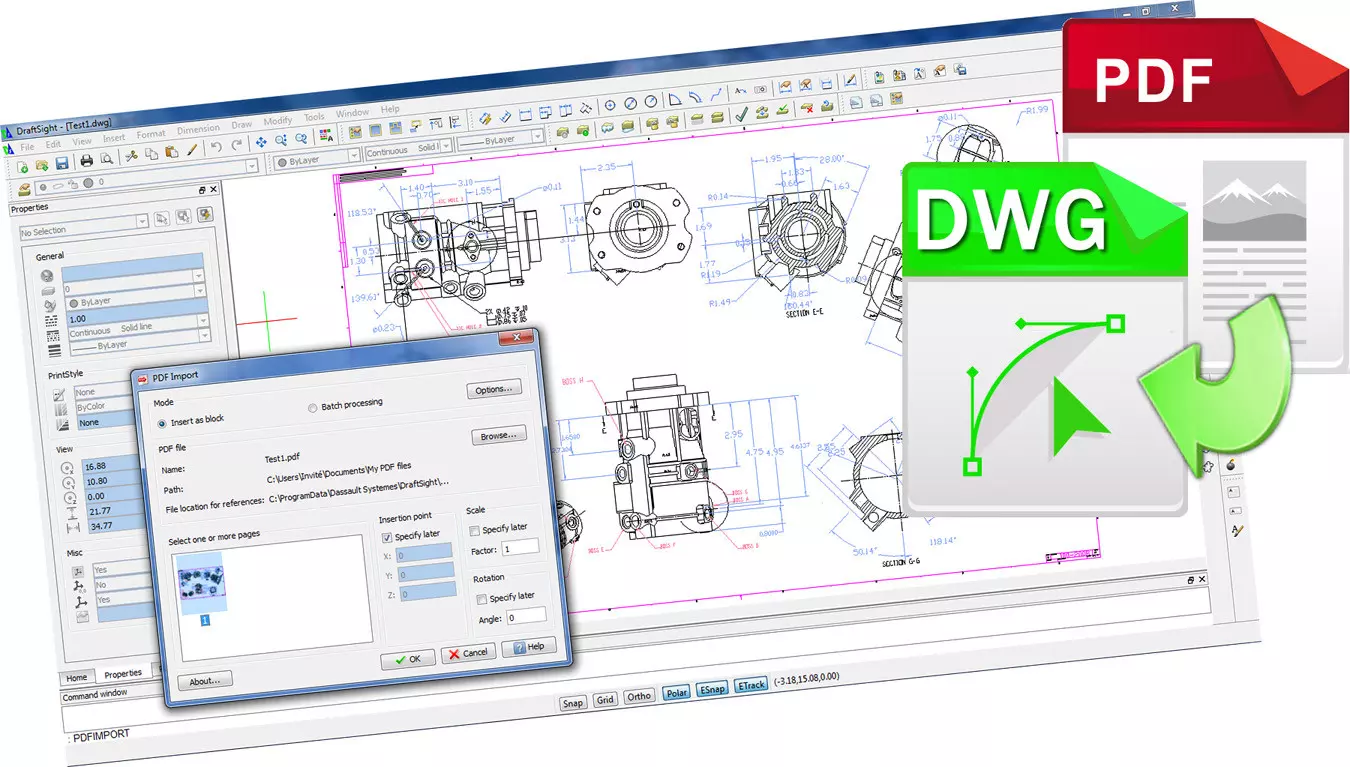
Task: Click the green checkmark toolbar icon
Action: pyautogui.click(x=741, y=115)
